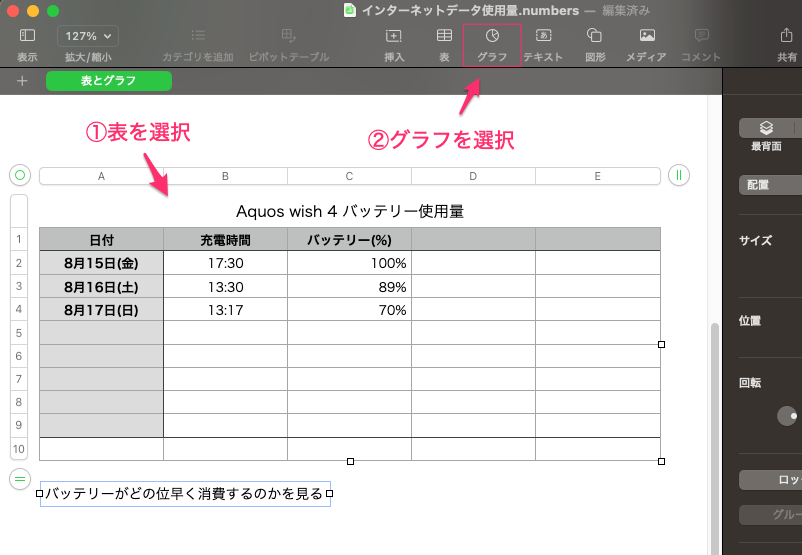Select the cell containing 13:30
The width and height of the screenshot is (802, 555).
pos(226,286)
